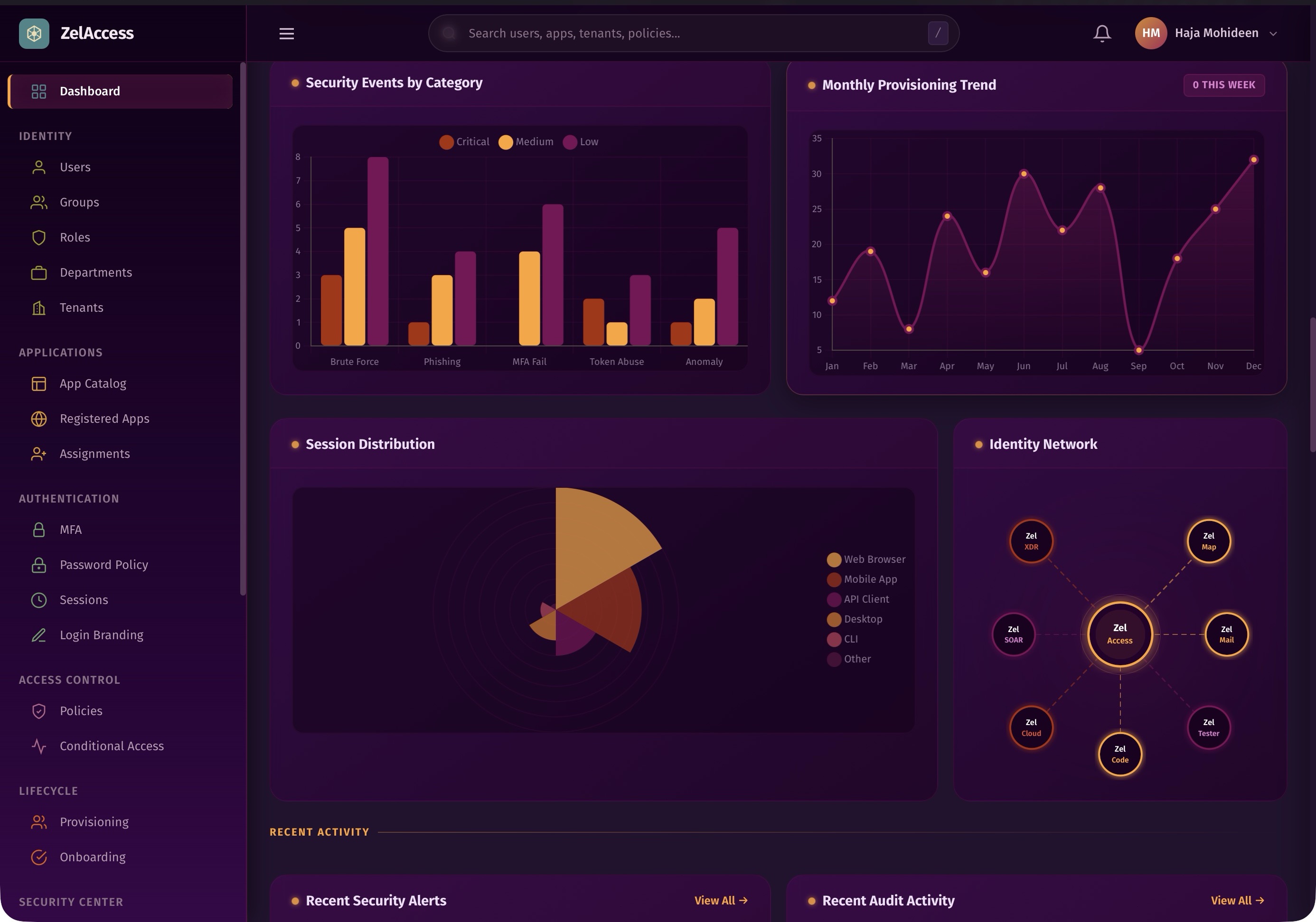The width and height of the screenshot is (1316, 922).
Task: Open the notifications bell
Action: (x=1101, y=33)
